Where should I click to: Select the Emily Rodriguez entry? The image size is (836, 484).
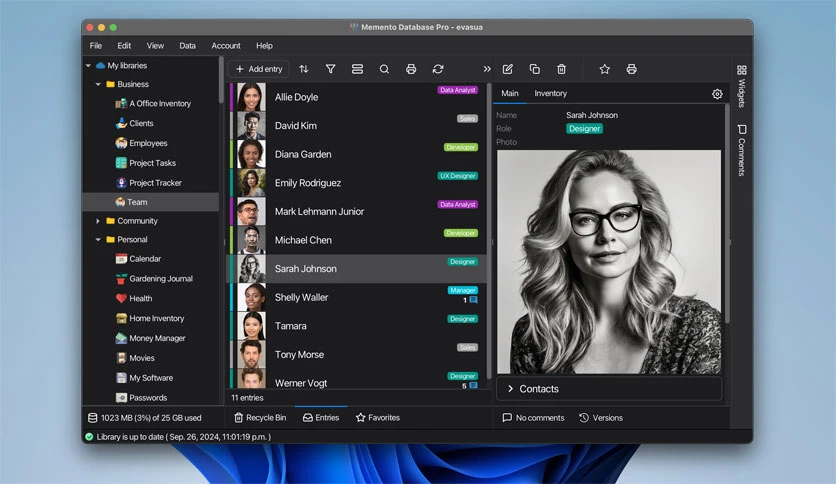(357, 183)
